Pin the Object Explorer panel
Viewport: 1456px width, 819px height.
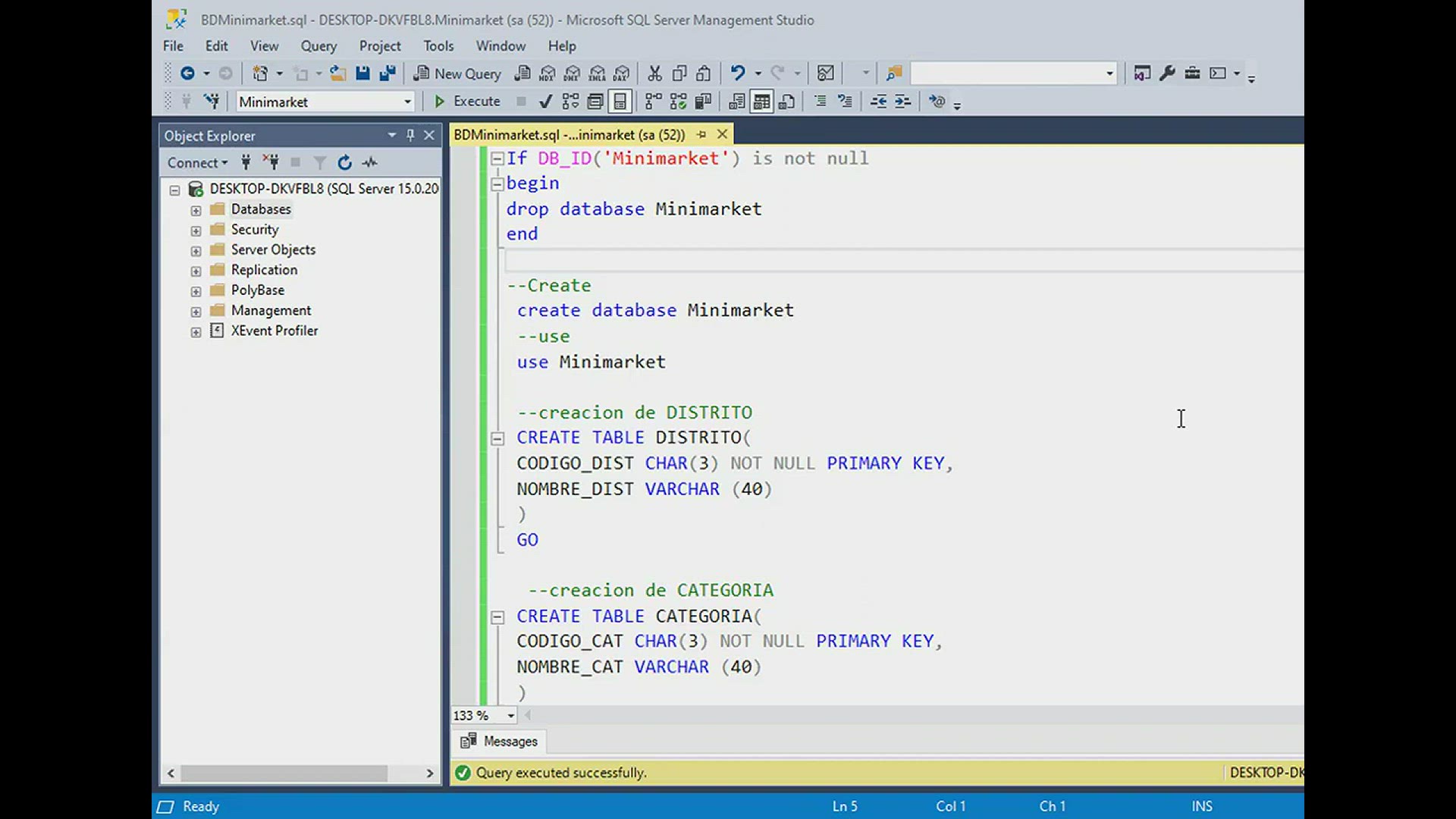click(x=410, y=135)
